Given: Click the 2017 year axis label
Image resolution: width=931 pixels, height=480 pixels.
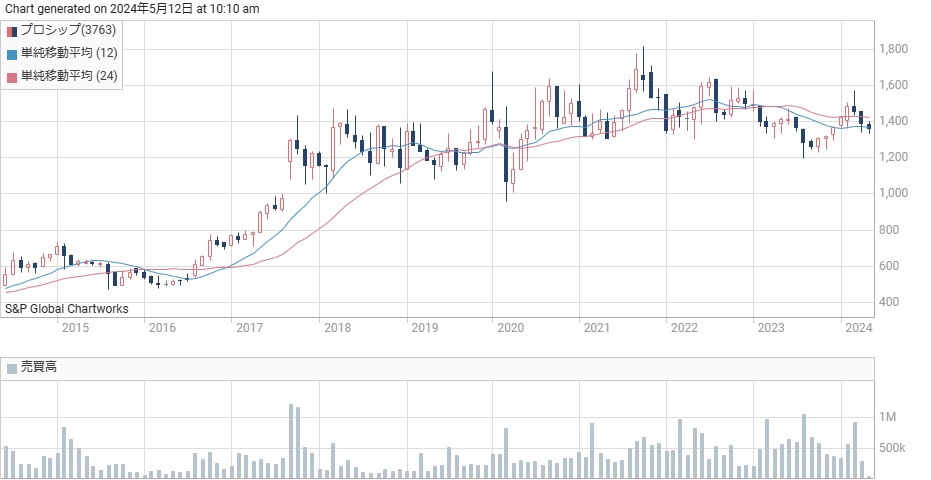Looking at the screenshot, I should (x=249, y=328).
